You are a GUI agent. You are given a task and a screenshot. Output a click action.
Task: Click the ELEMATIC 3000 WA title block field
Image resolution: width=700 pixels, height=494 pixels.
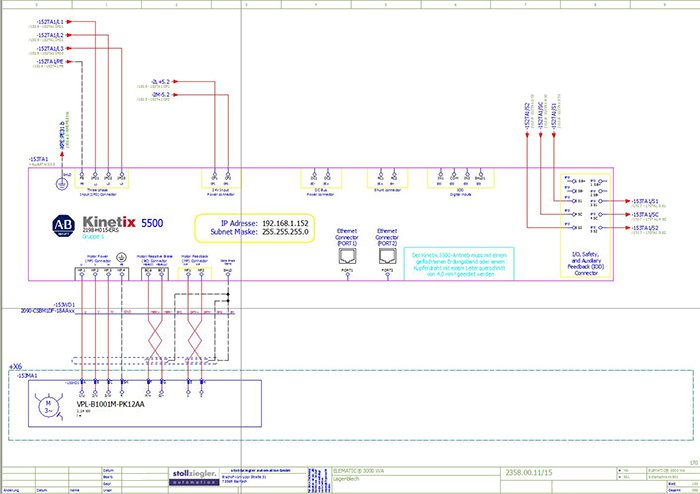click(x=358, y=471)
